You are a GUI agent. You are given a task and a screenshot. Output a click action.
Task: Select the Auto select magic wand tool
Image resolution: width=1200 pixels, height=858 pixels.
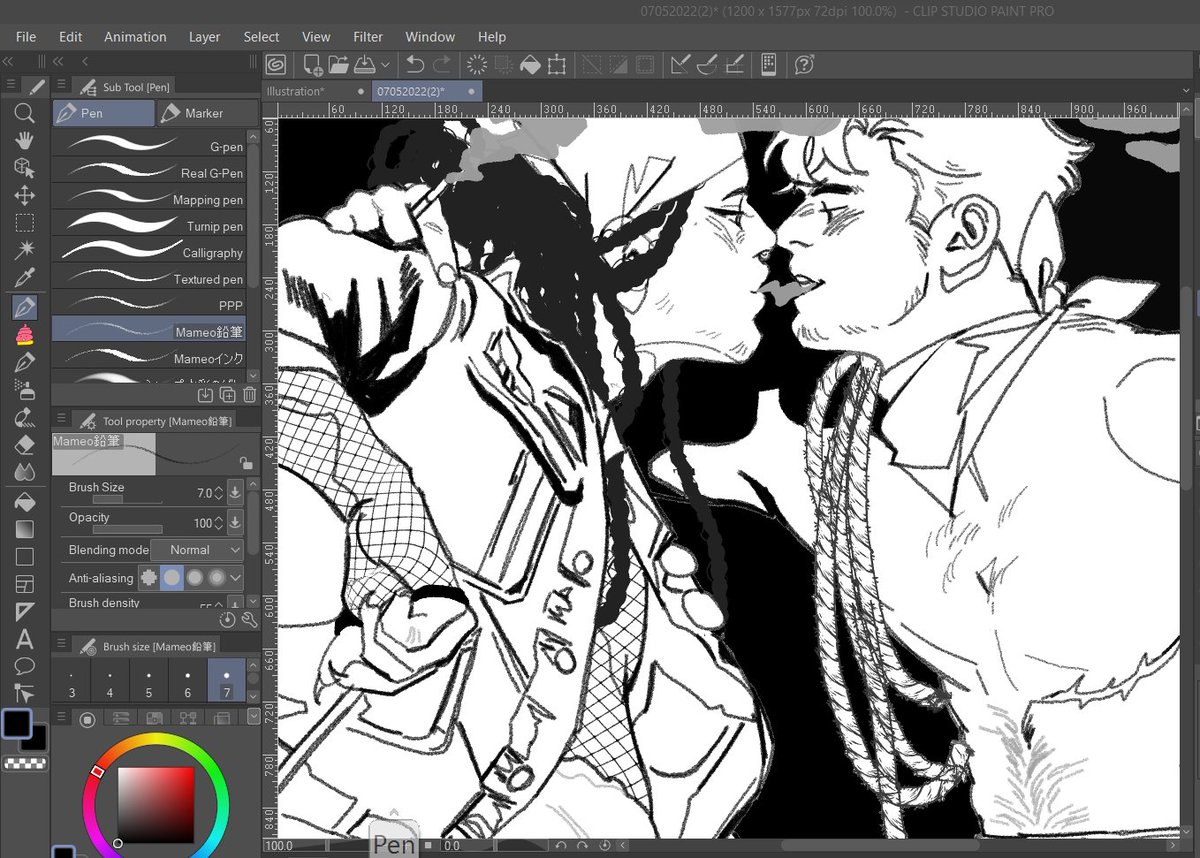click(25, 250)
